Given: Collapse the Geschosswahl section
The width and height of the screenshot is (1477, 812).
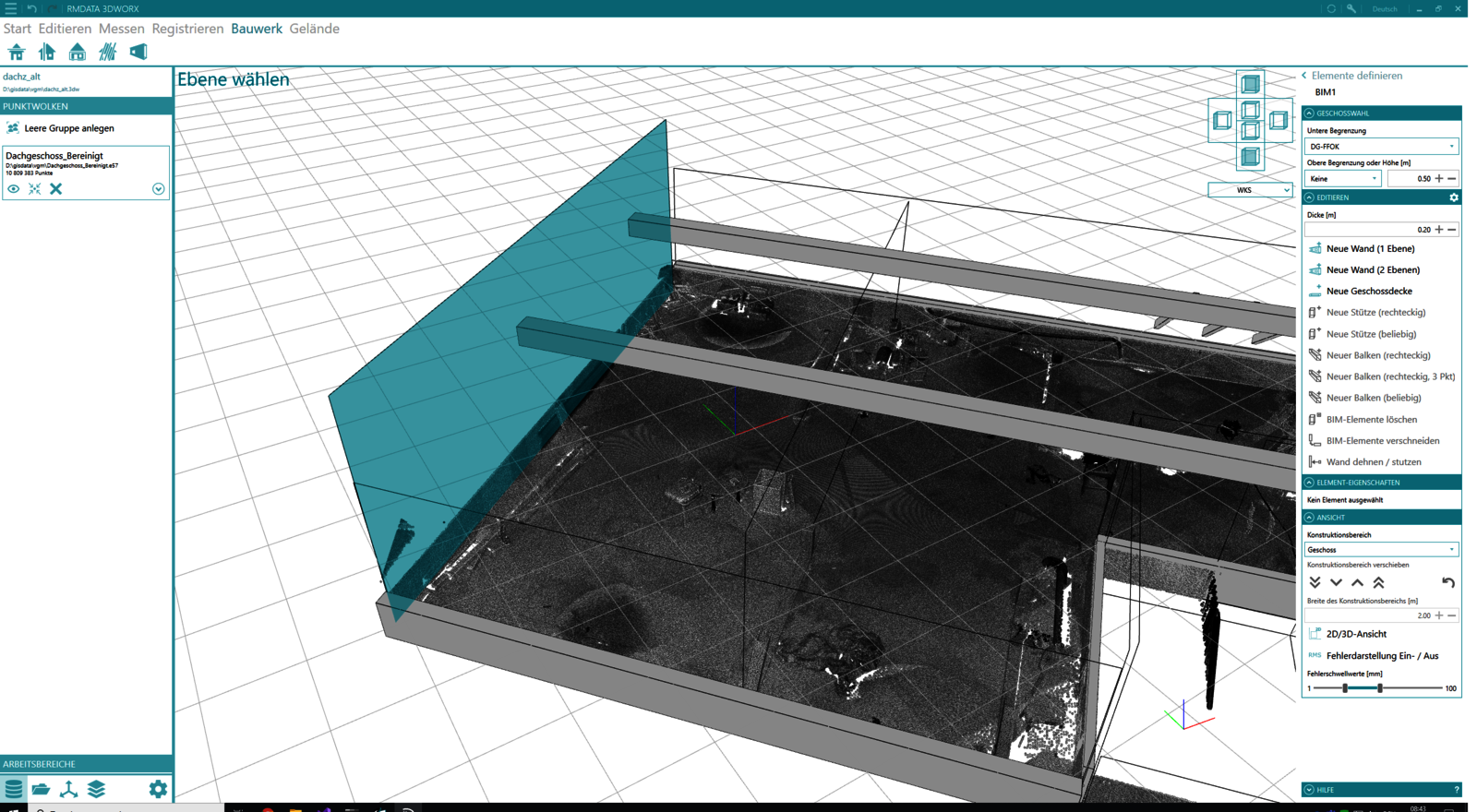Looking at the screenshot, I should tap(1309, 113).
